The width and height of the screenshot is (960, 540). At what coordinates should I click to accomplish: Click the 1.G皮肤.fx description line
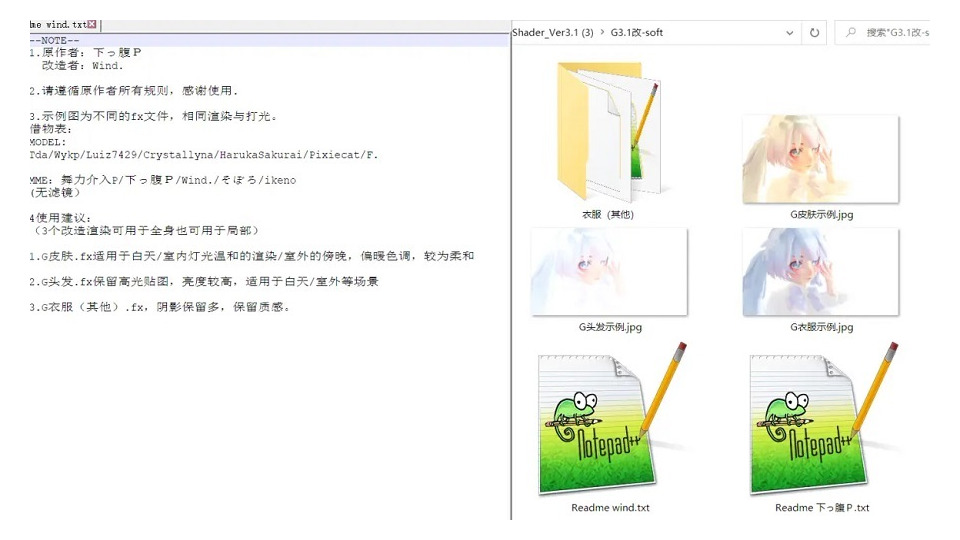[x=251, y=256]
